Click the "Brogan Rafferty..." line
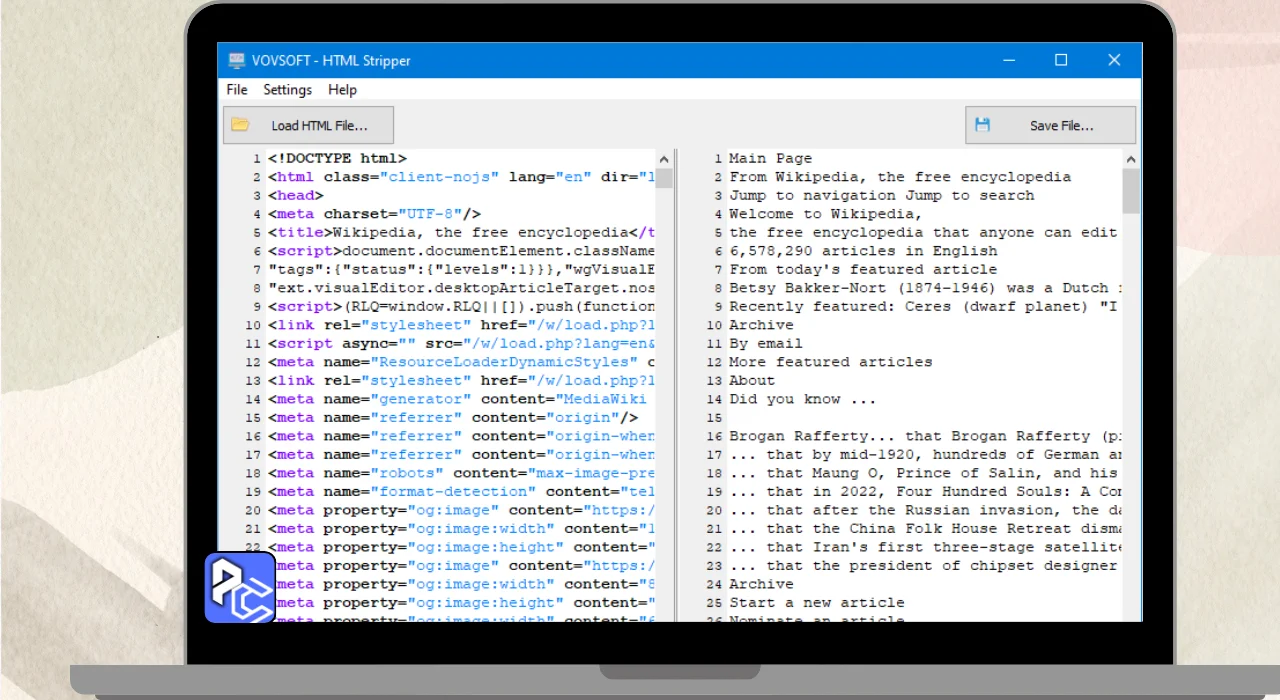1280x700 pixels. [925, 435]
